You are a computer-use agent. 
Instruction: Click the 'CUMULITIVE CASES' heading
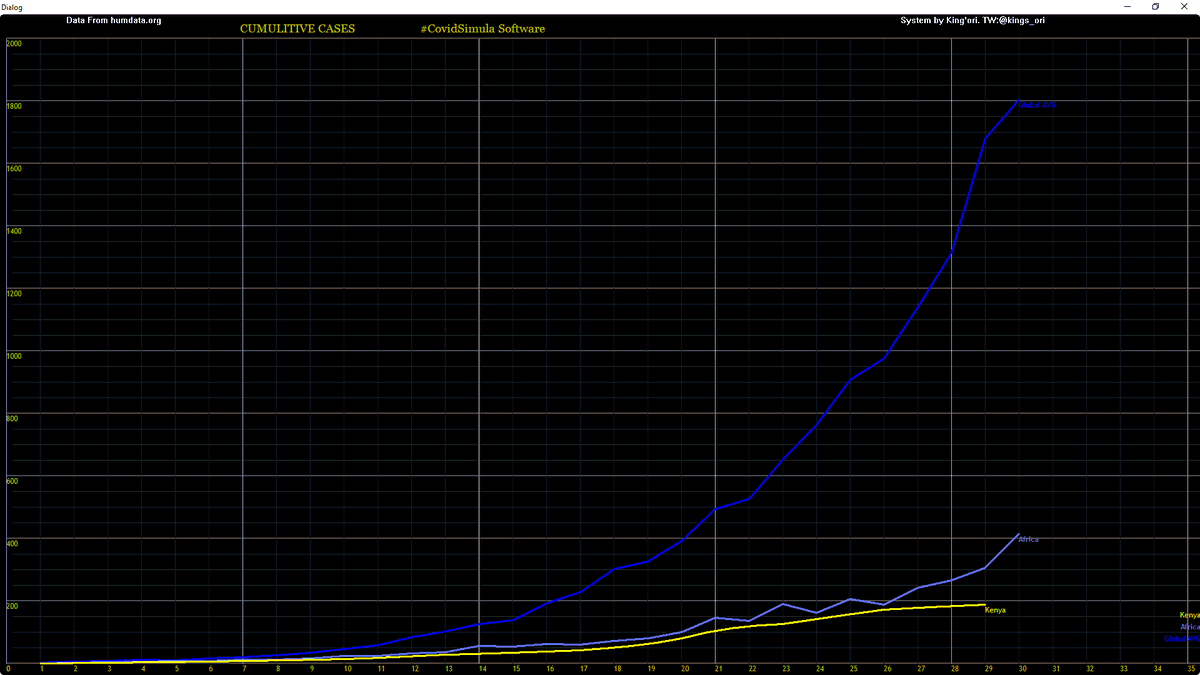click(x=297, y=29)
